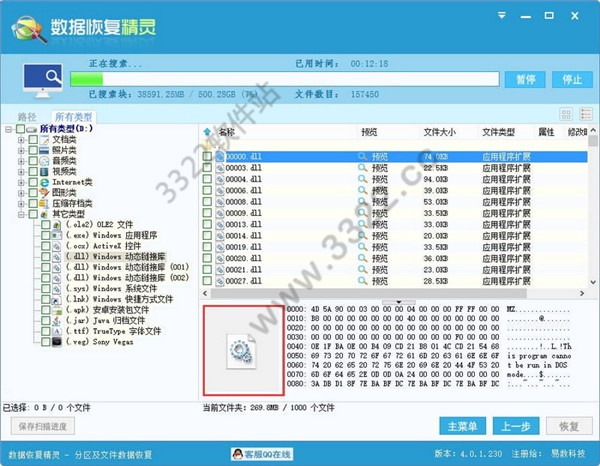Click the 照片类 photo category icon

point(44,150)
